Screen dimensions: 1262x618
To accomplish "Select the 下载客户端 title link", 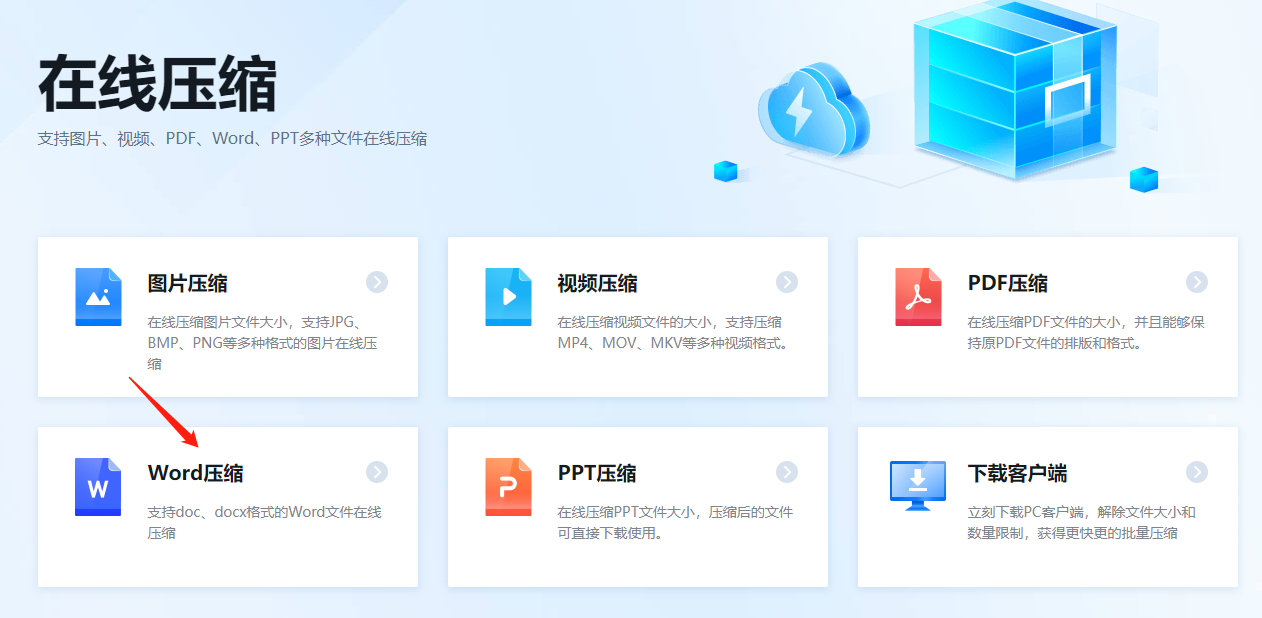I will point(1018,473).
